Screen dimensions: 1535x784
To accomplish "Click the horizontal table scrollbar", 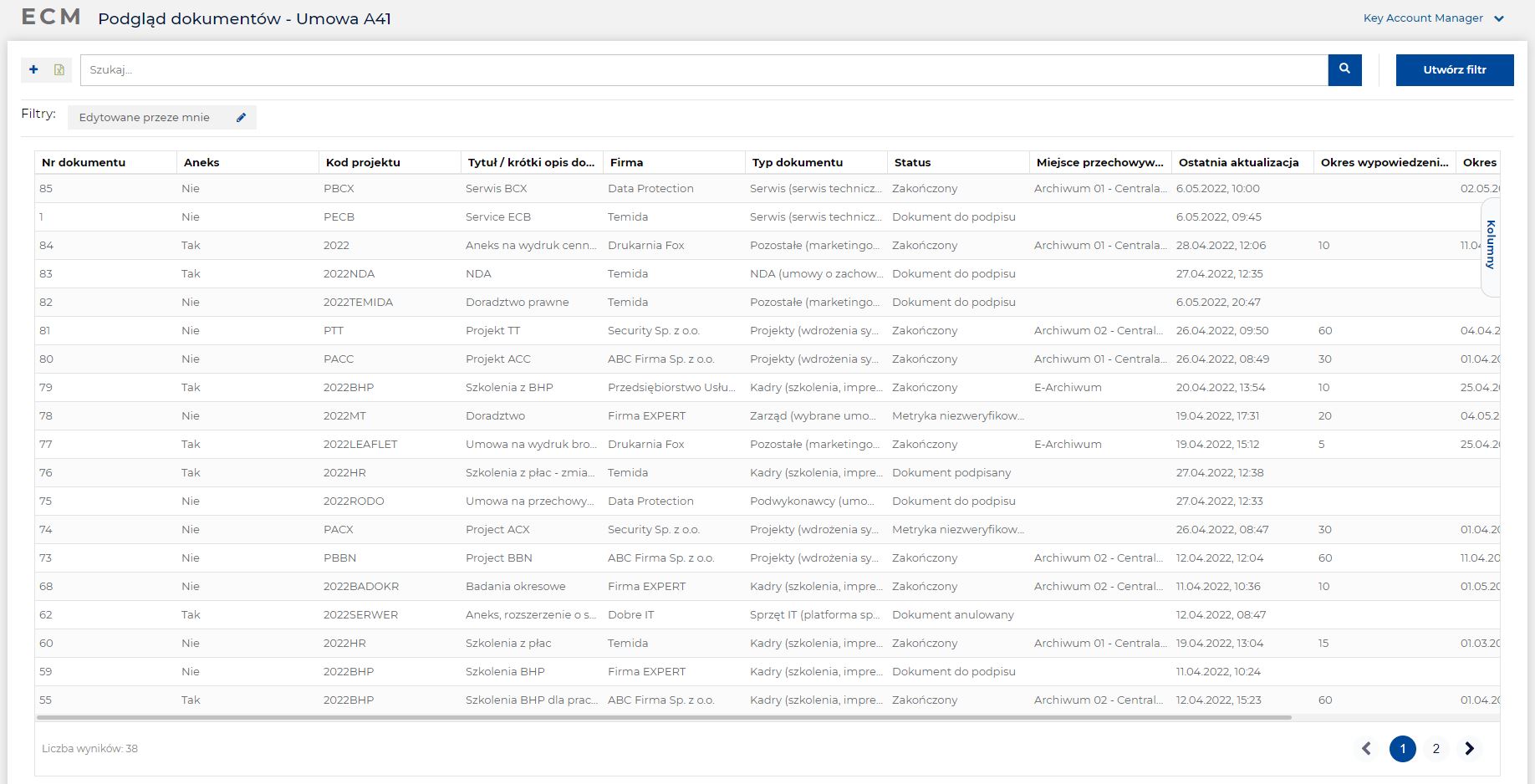I will (664, 717).
